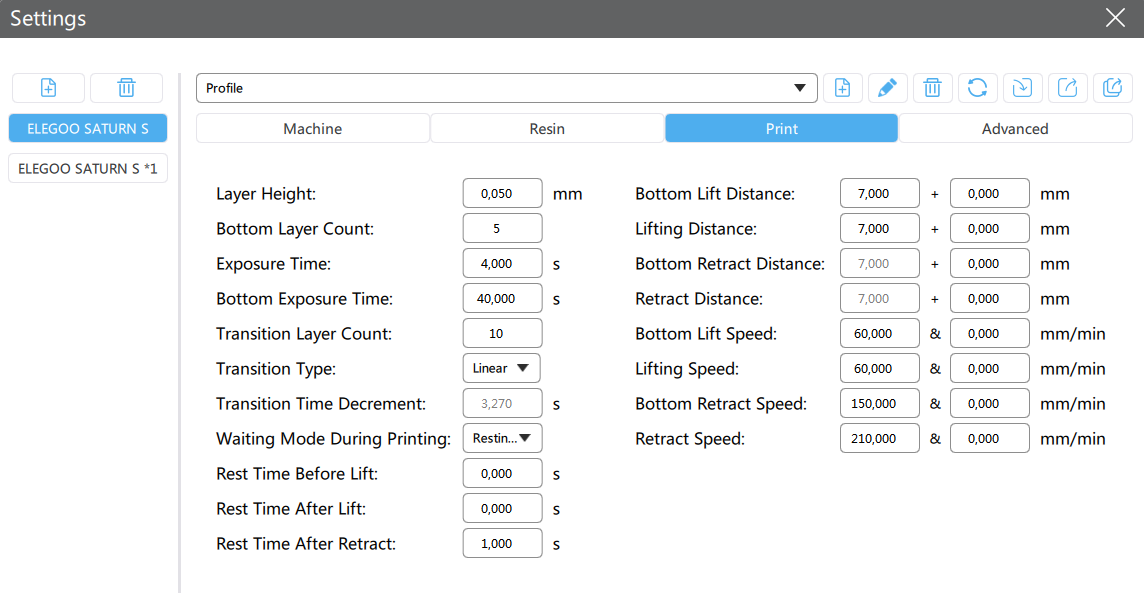Click the import profile icon with down arrow
1144x616 pixels.
[1022, 88]
